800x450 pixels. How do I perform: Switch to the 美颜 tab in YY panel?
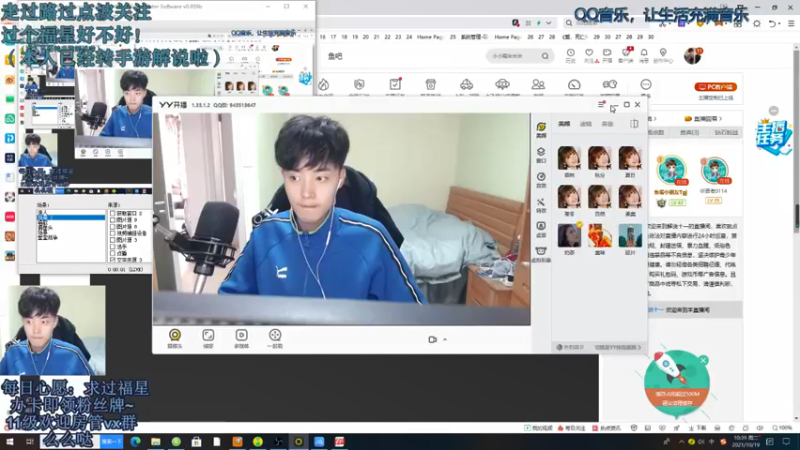[x=564, y=124]
